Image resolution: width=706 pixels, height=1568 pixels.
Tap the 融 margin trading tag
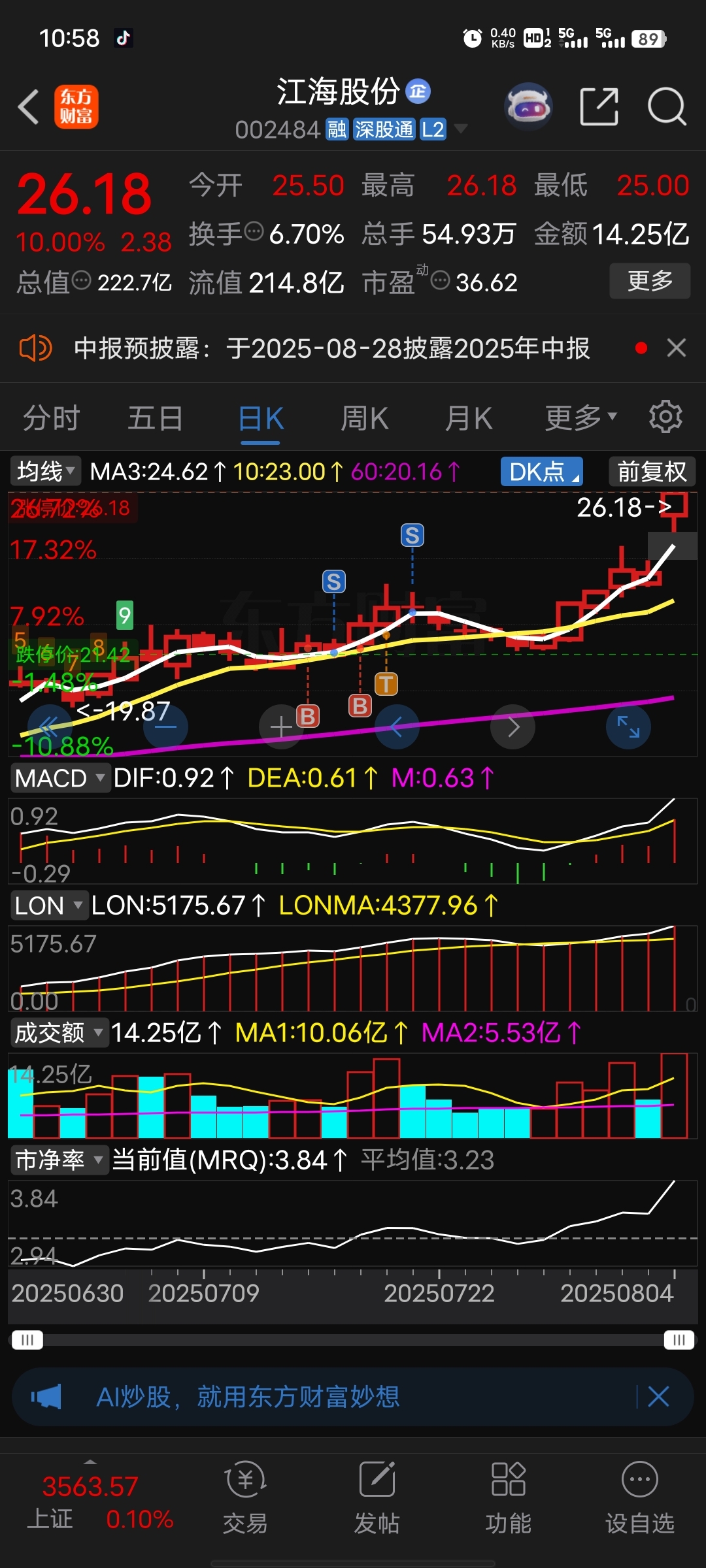pos(337,129)
